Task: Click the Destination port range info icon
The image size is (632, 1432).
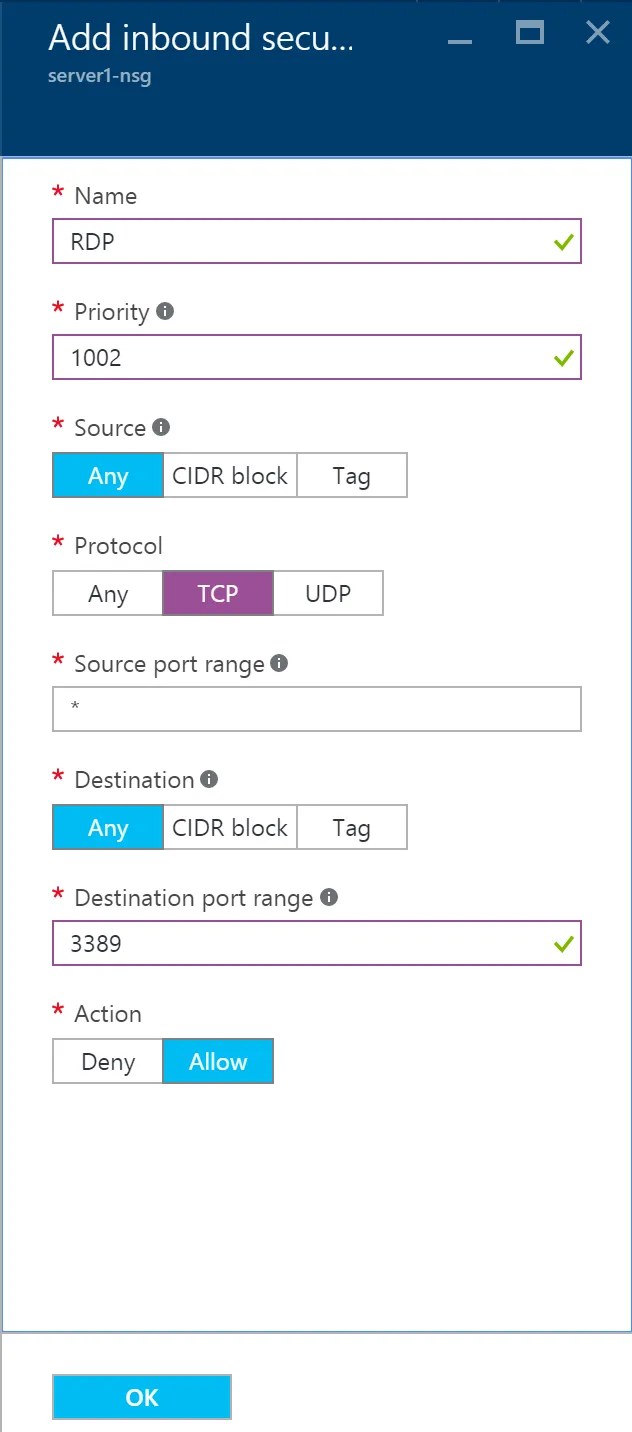Action: [x=329, y=897]
